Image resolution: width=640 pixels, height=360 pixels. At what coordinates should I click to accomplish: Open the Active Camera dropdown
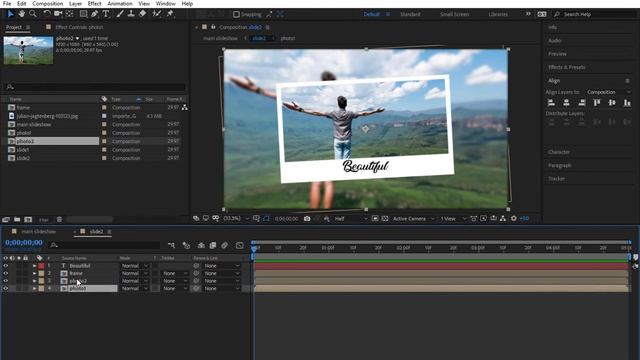tap(413, 219)
